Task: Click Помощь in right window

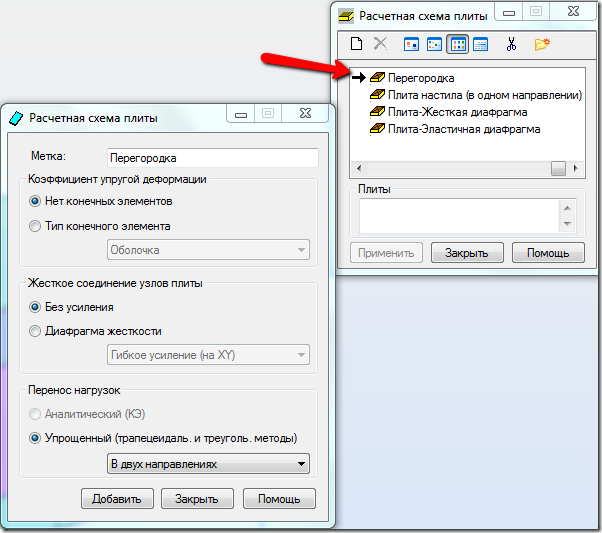Action: pos(548,253)
